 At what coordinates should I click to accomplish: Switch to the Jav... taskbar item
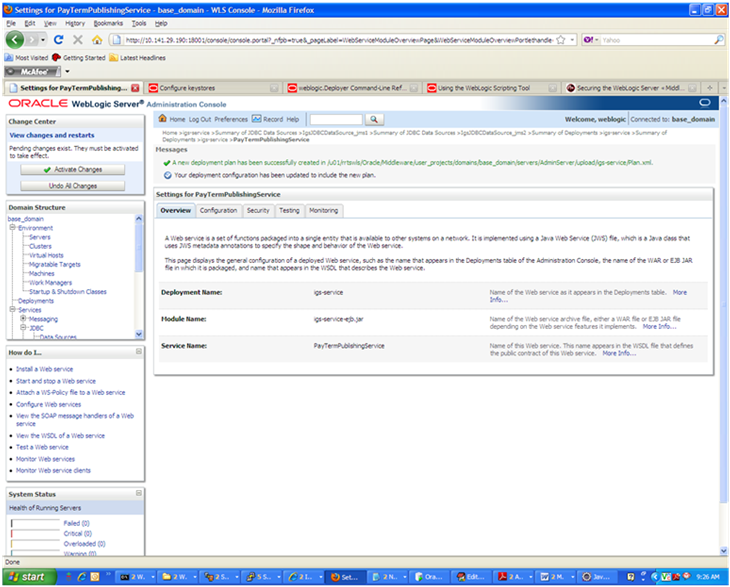point(597,577)
